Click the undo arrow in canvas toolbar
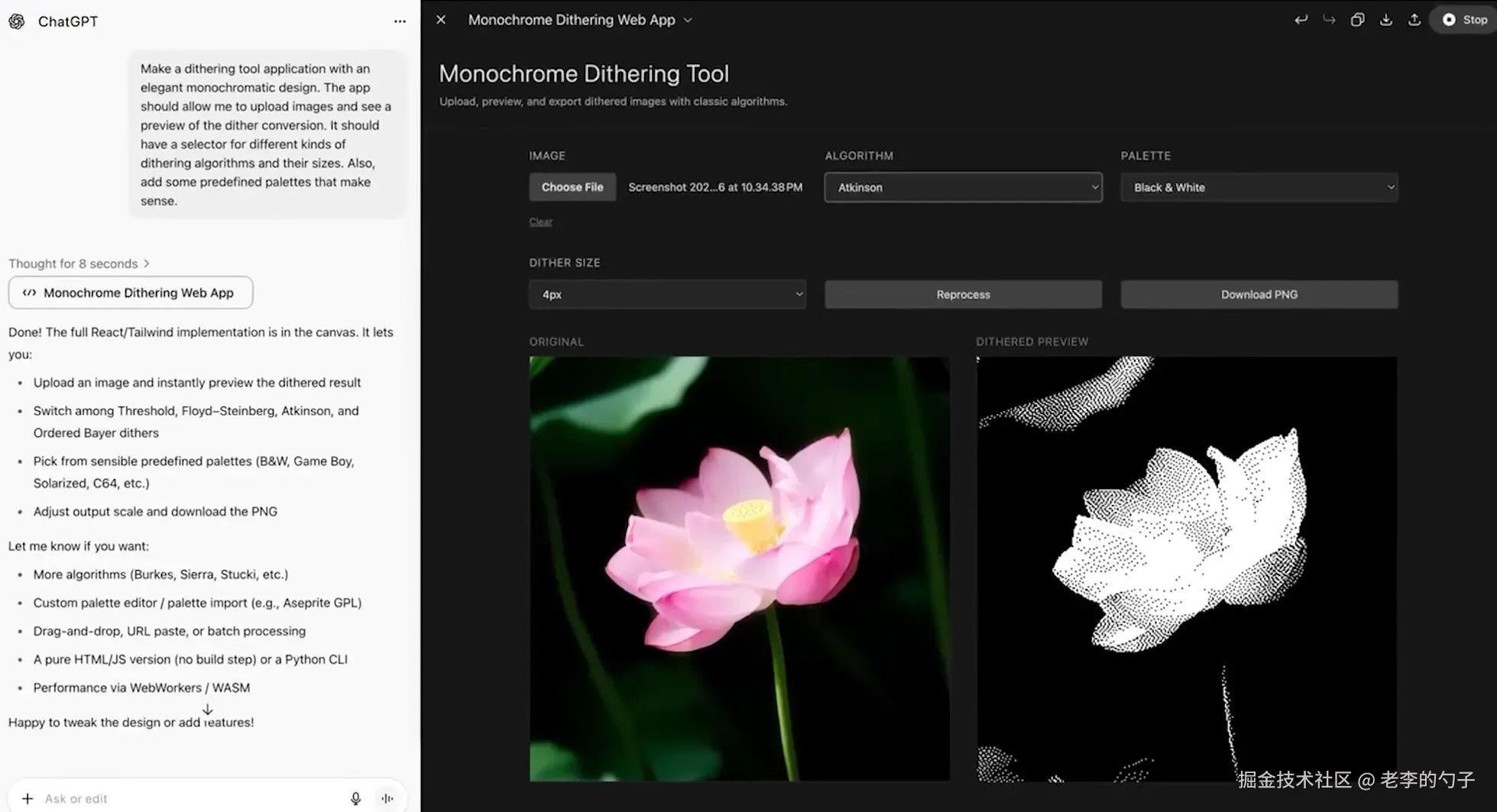This screenshot has width=1497, height=812. (1301, 20)
